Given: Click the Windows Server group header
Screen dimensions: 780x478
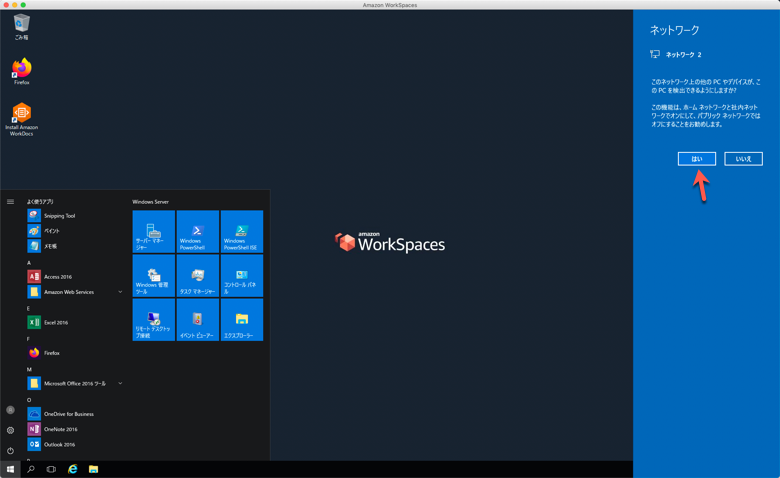Looking at the screenshot, I should click(151, 202).
